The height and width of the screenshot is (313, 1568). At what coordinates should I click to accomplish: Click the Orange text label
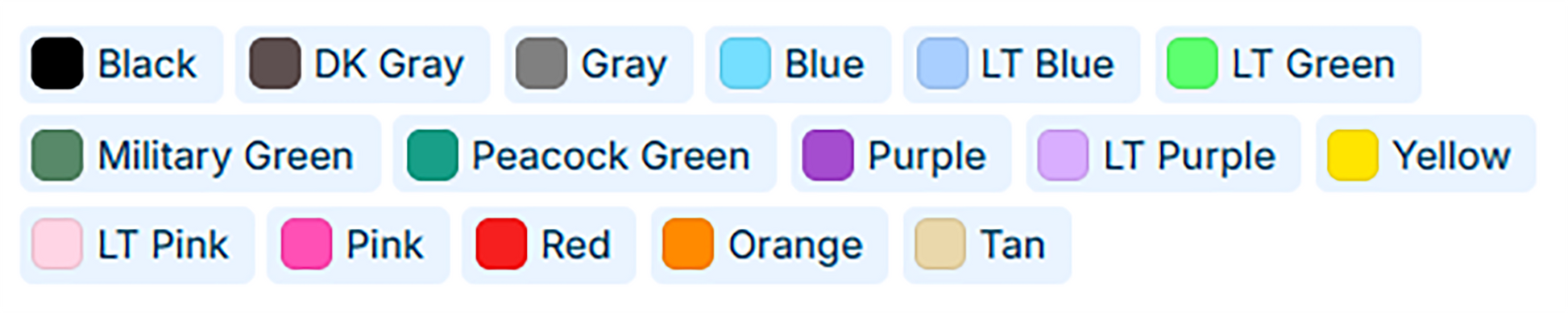pyautogui.click(x=795, y=246)
